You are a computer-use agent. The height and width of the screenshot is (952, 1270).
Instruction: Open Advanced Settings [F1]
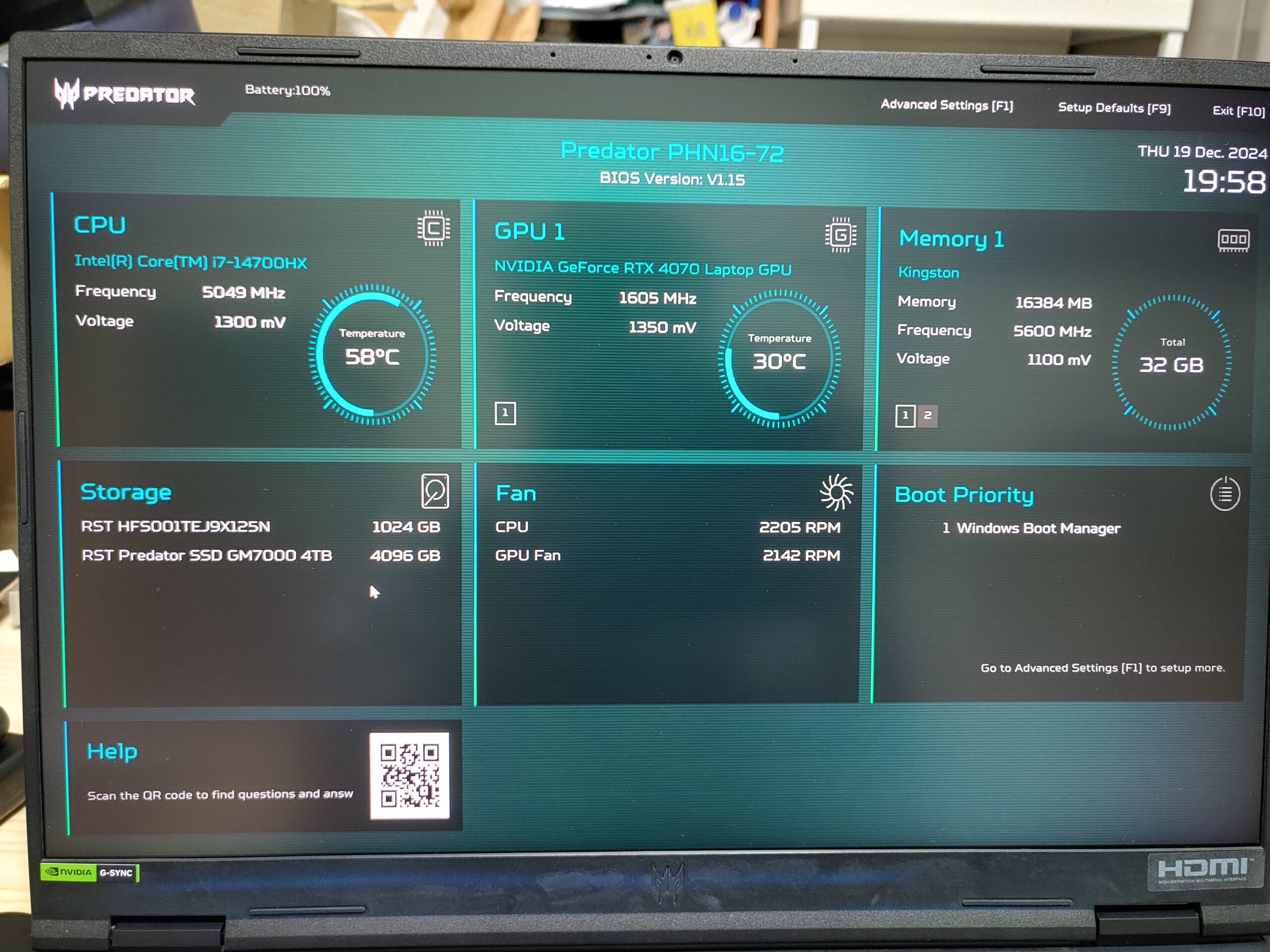pos(947,105)
